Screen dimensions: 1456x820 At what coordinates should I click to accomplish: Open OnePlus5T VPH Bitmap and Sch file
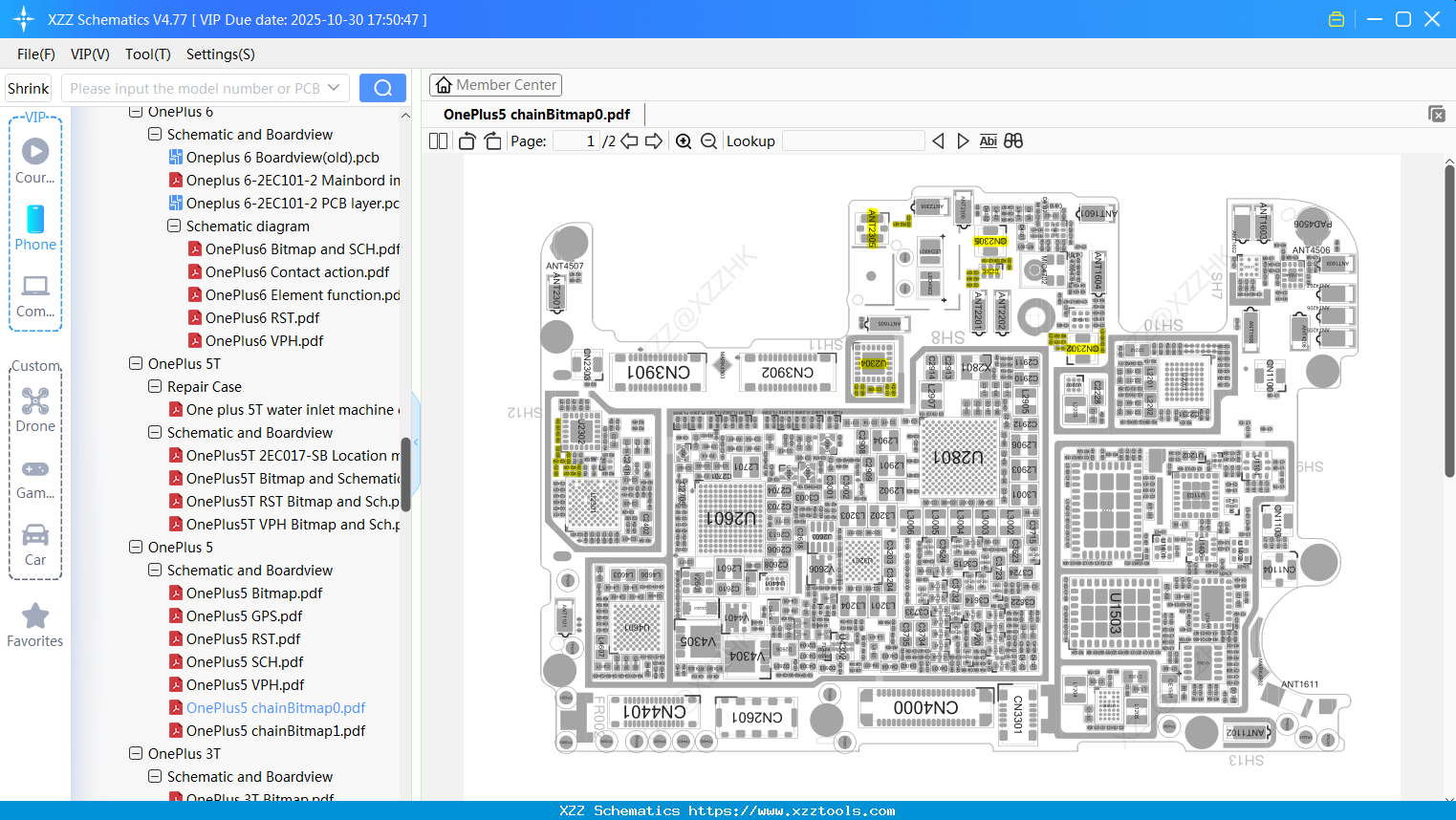(293, 525)
